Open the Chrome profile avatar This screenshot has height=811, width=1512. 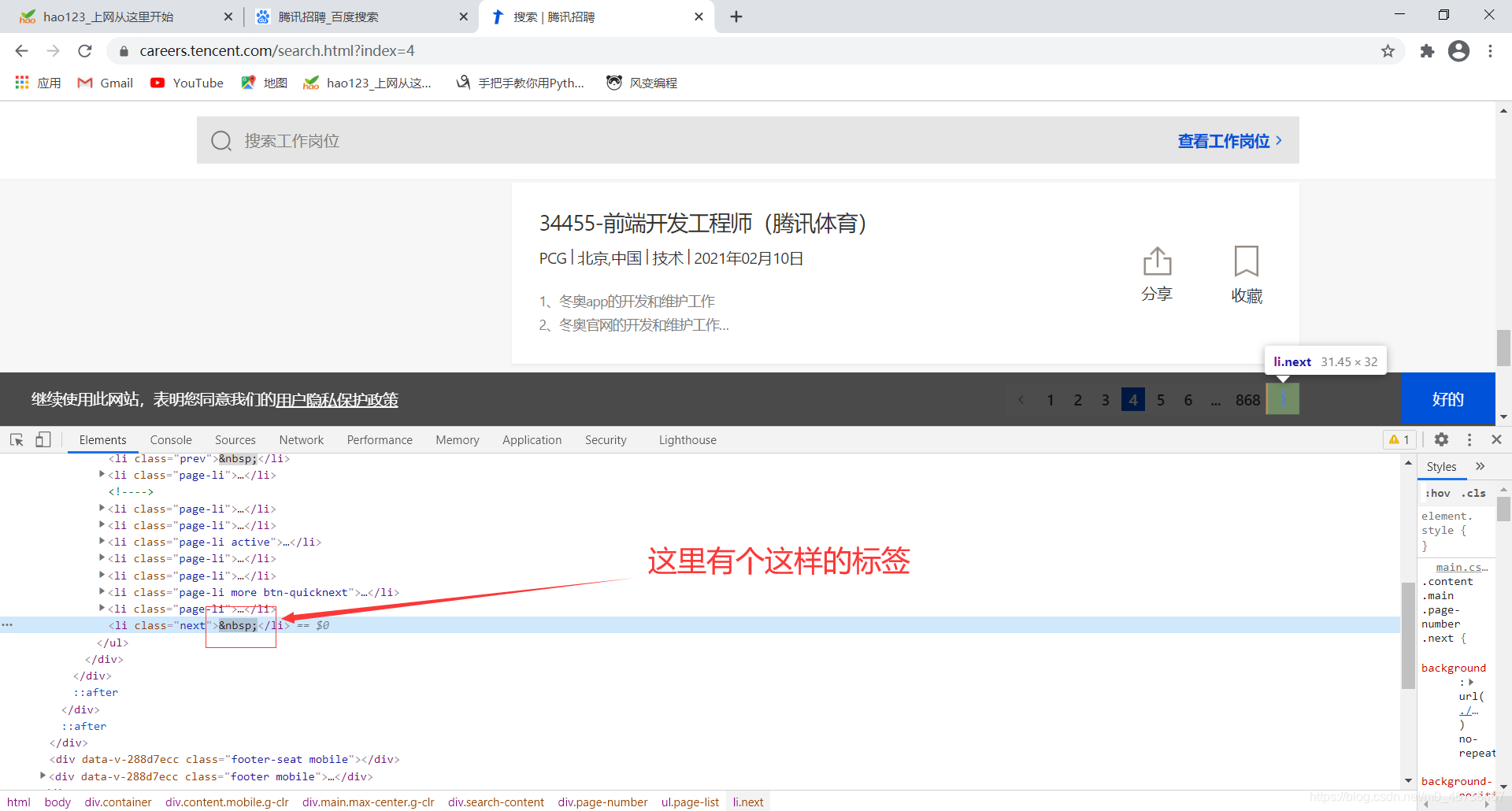pos(1458,51)
